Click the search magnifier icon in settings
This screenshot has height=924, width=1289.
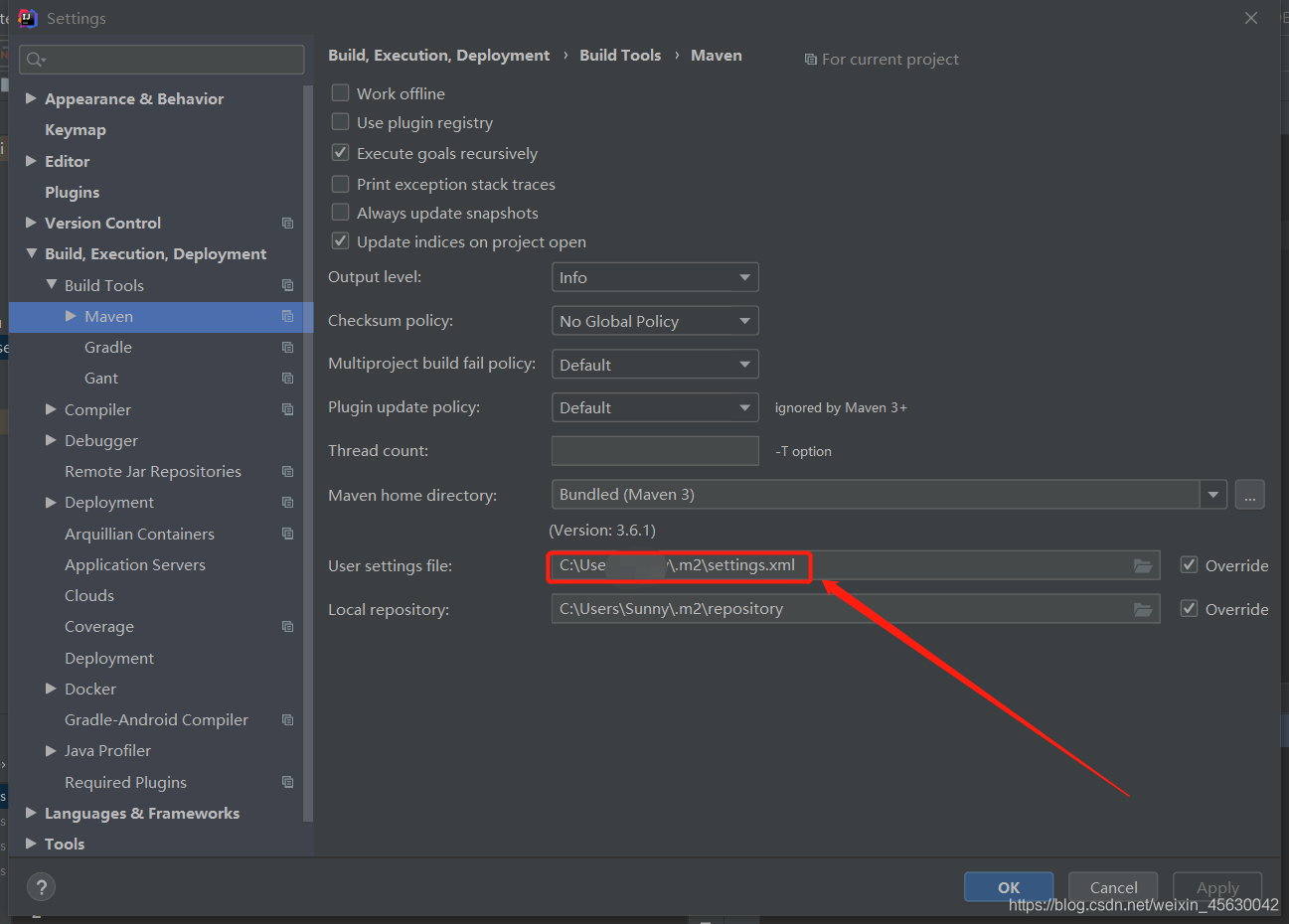click(36, 60)
